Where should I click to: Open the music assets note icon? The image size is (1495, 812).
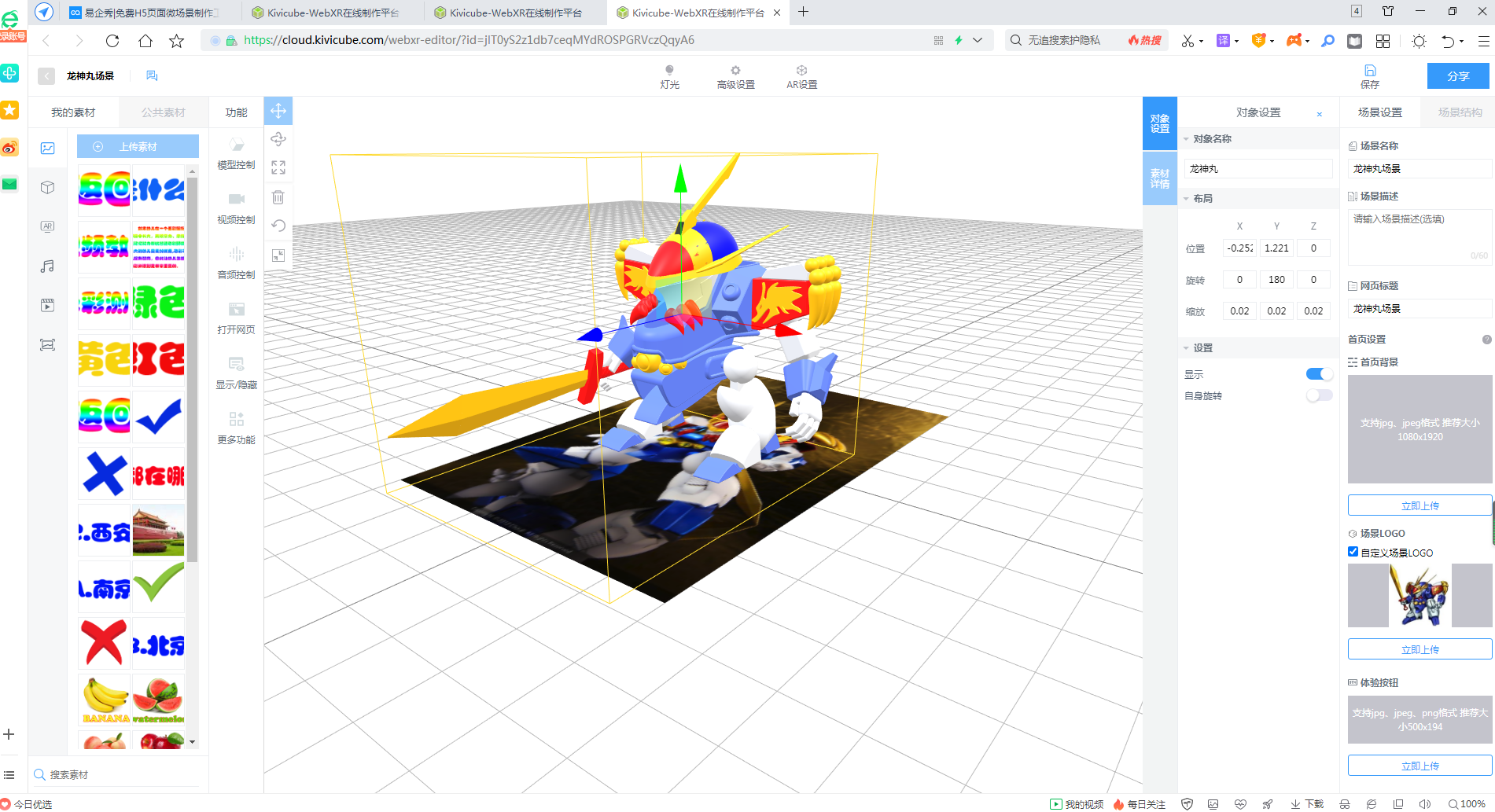(x=48, y=266)
